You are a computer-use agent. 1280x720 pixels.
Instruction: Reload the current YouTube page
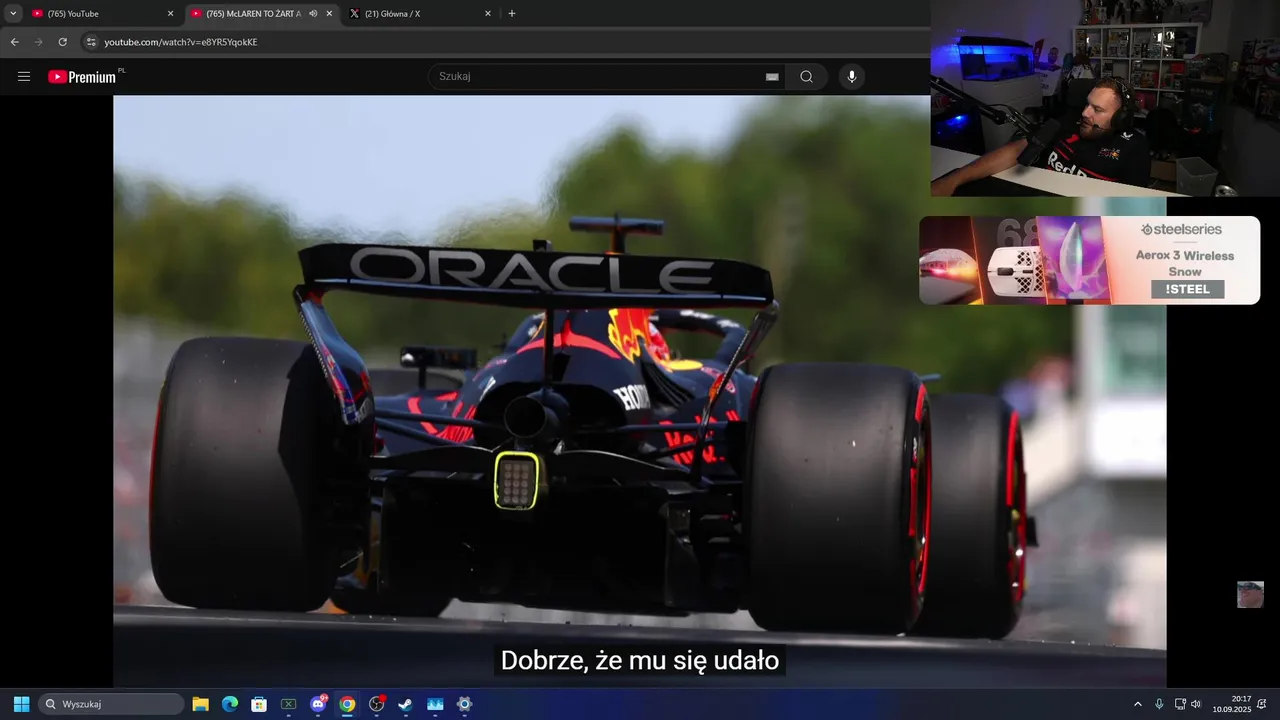pos(62,42)
